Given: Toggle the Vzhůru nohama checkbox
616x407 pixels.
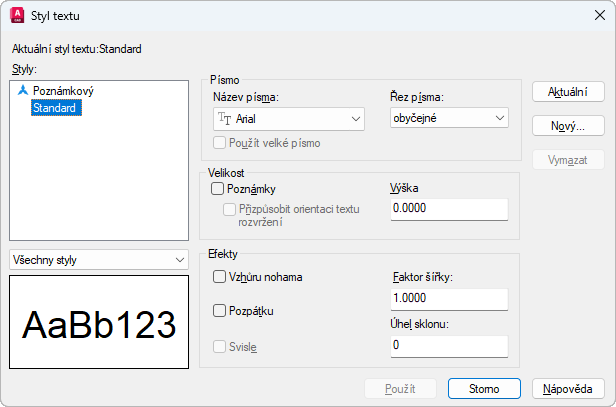Looking at the screenshot, I should (220, 276).
